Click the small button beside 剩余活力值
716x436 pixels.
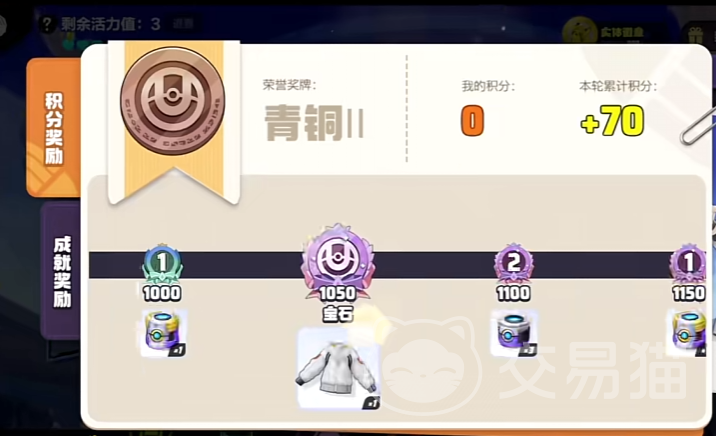tap(183, 23)
